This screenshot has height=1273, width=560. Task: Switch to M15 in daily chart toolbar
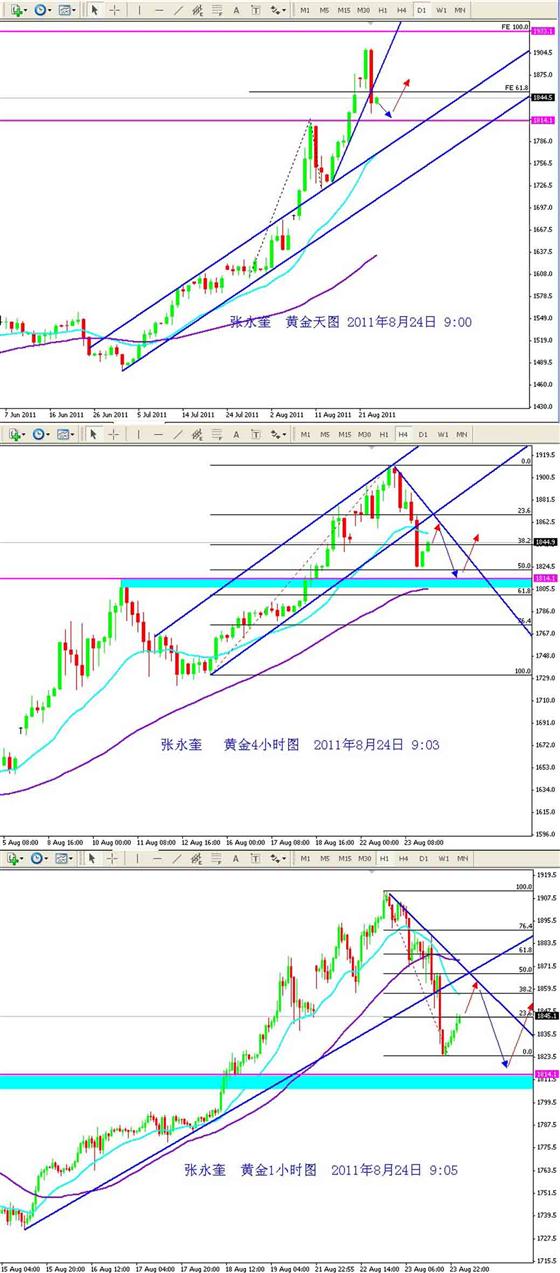click(344, 9)
